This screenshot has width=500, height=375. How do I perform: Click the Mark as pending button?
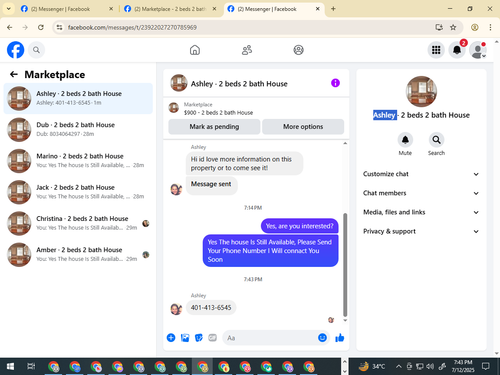pyautogui.click(x=214, y=127)
